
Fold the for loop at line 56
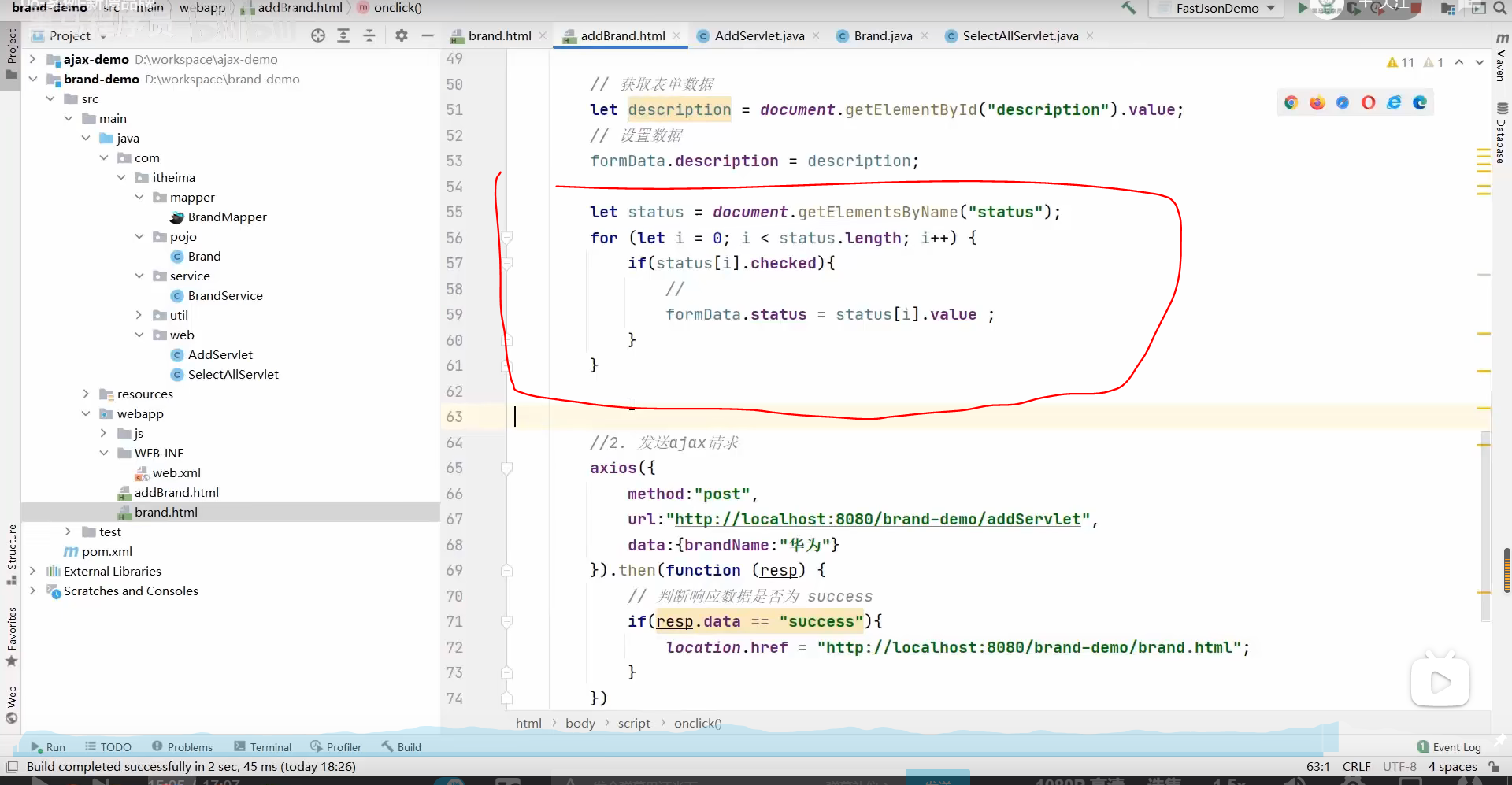click(x=507, y=238)
